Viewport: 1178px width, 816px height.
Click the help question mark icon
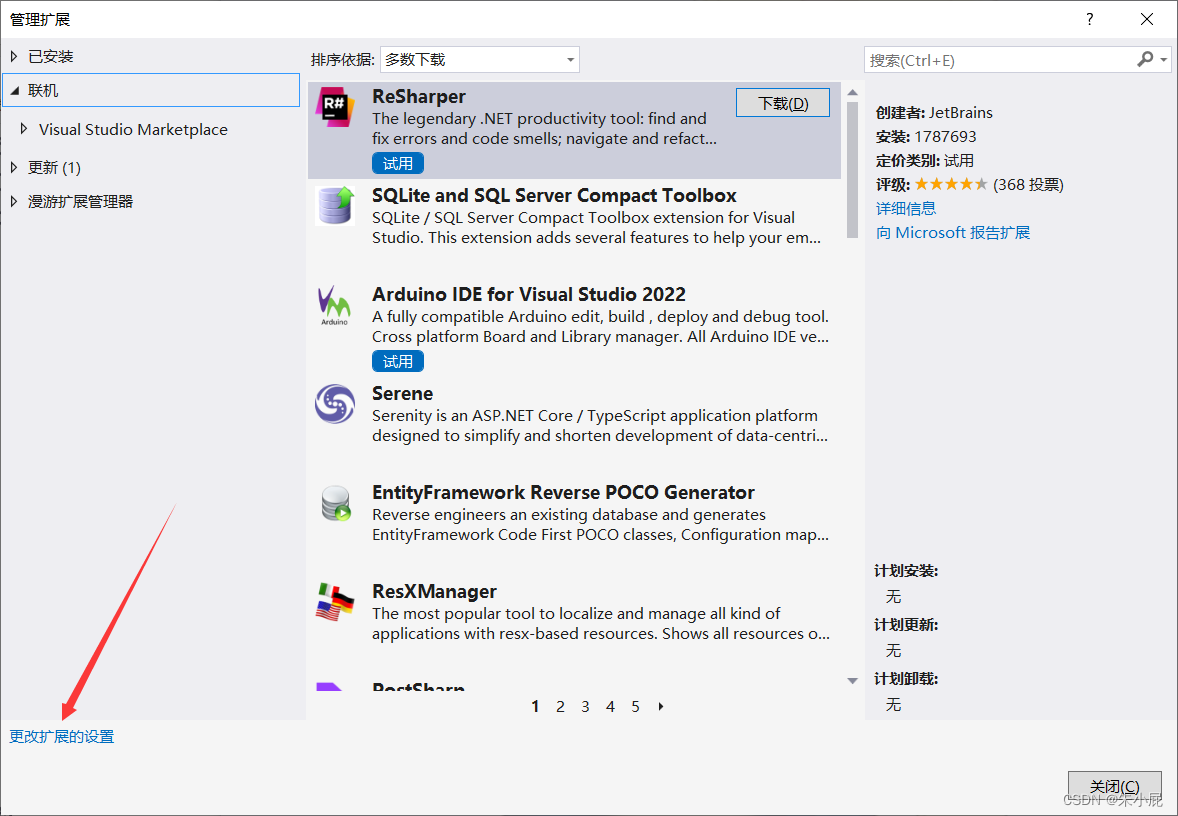[x=1089, y=19]
